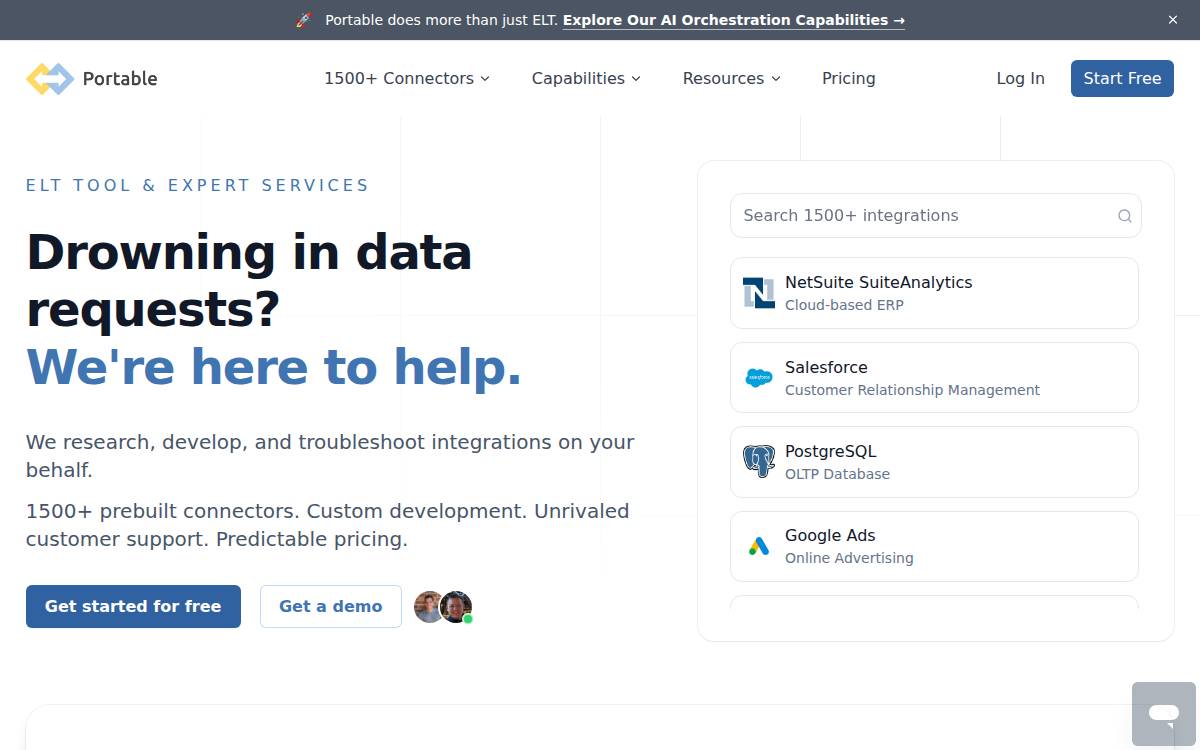Click the PostgreSQL elephant icon

pos(759,462)
